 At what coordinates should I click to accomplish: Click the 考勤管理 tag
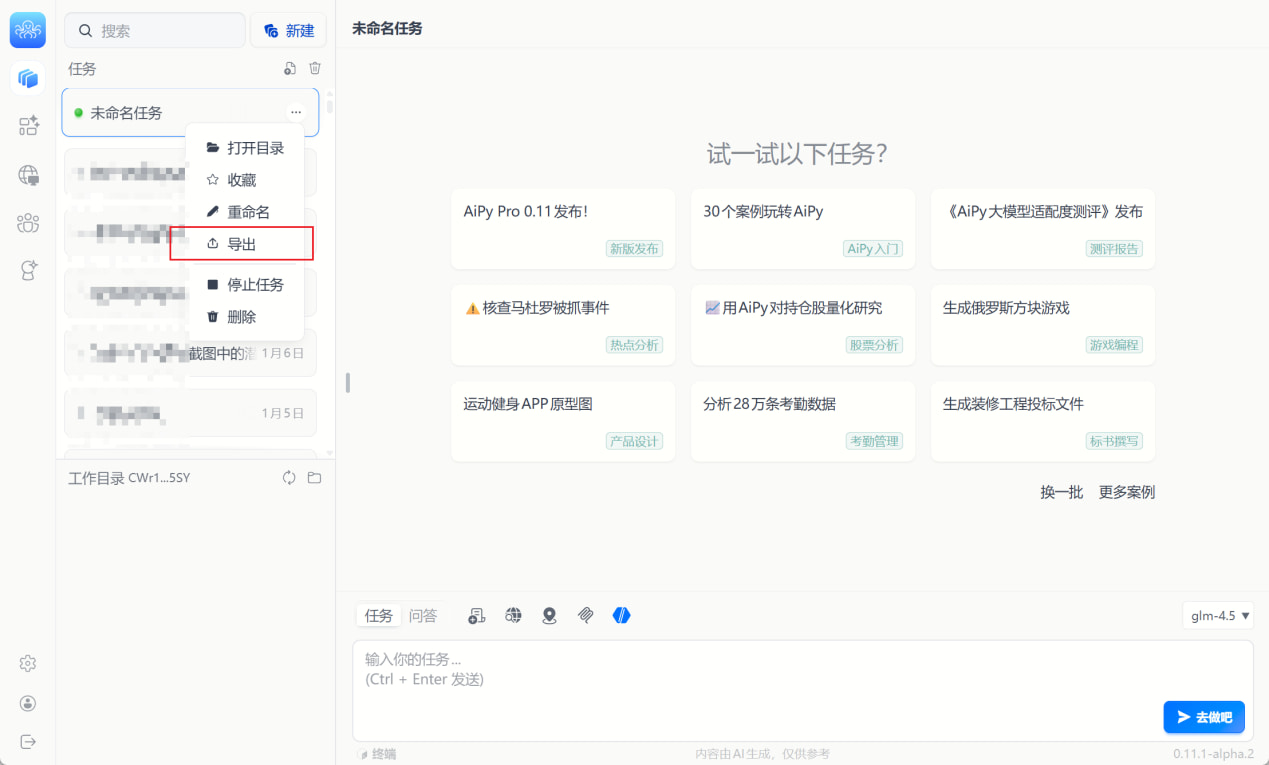coord(874,441)
